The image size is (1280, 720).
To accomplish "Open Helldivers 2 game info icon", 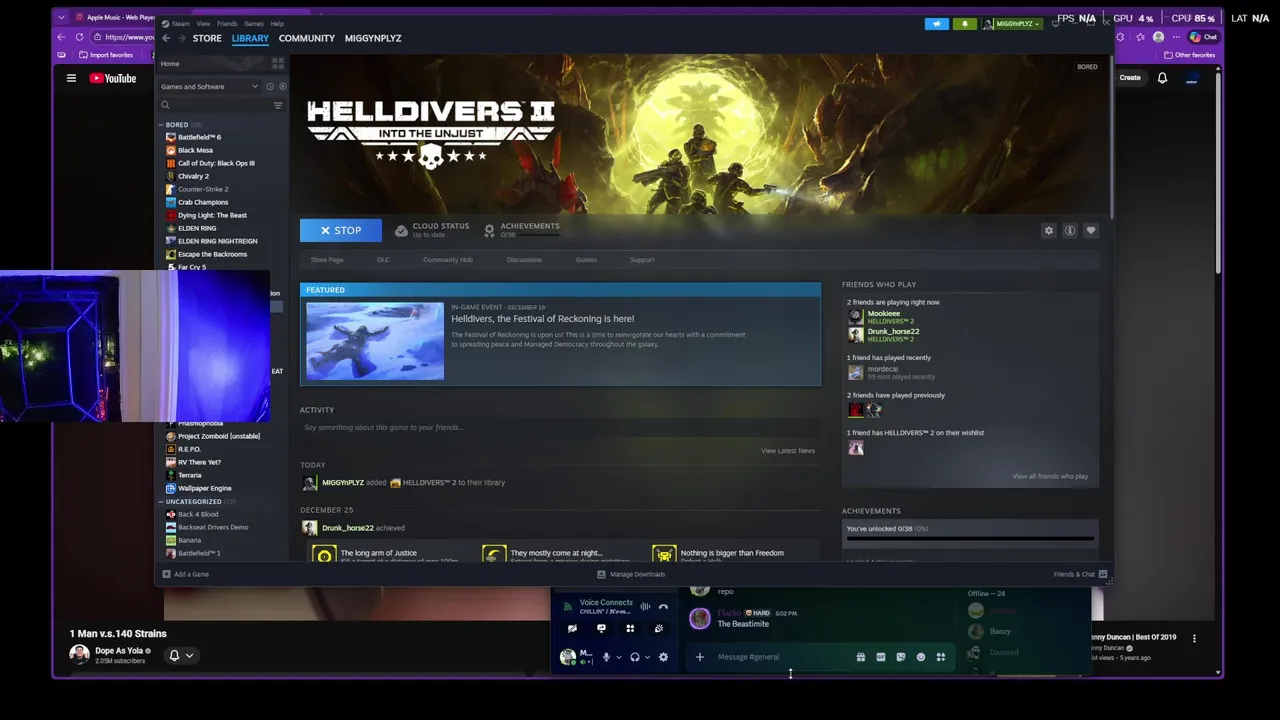I will coord(1070,230).
